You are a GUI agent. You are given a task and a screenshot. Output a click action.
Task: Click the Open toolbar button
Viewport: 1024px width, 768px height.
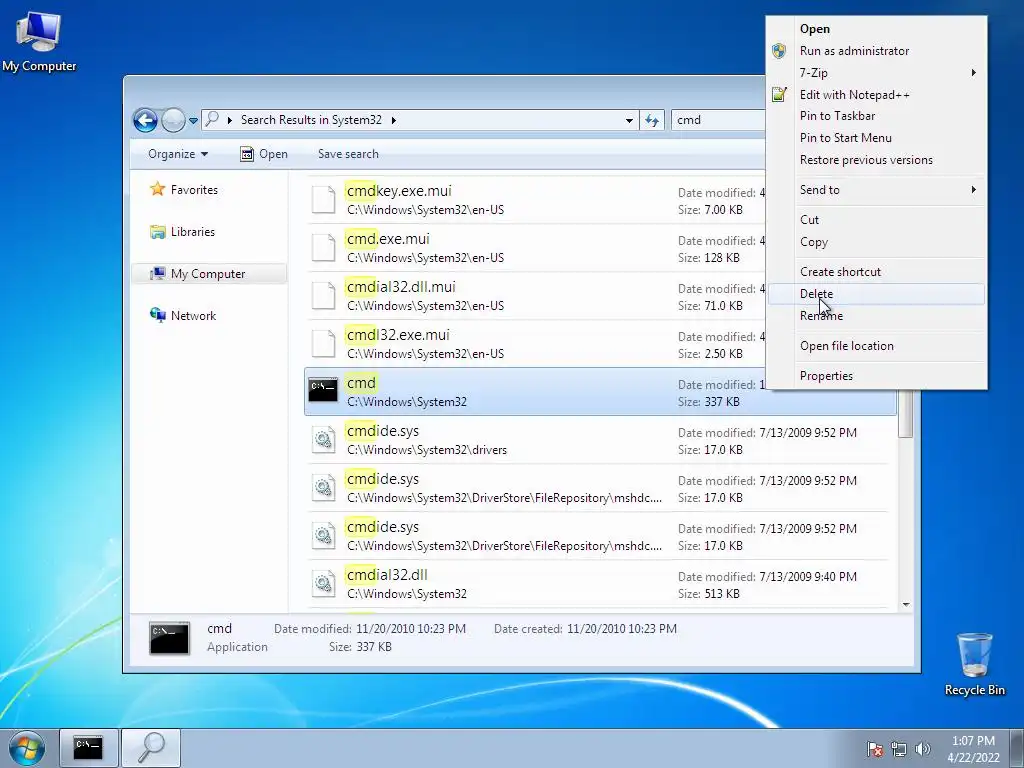tap(264, 154)
